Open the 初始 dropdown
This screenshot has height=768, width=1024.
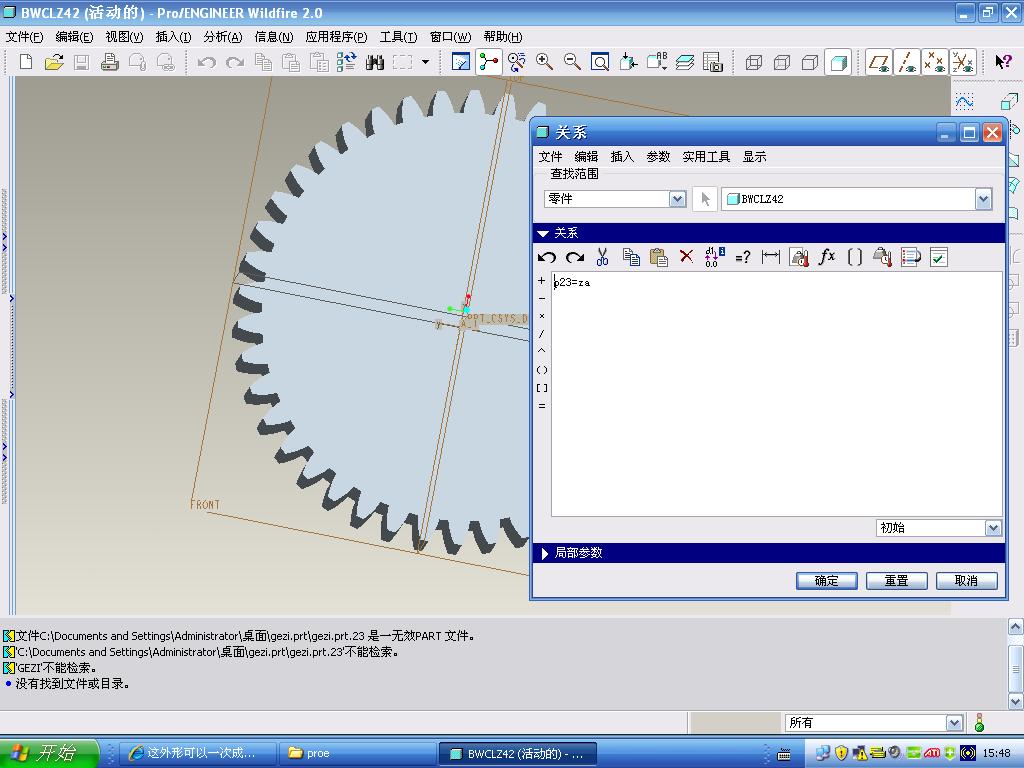(993, 528)
